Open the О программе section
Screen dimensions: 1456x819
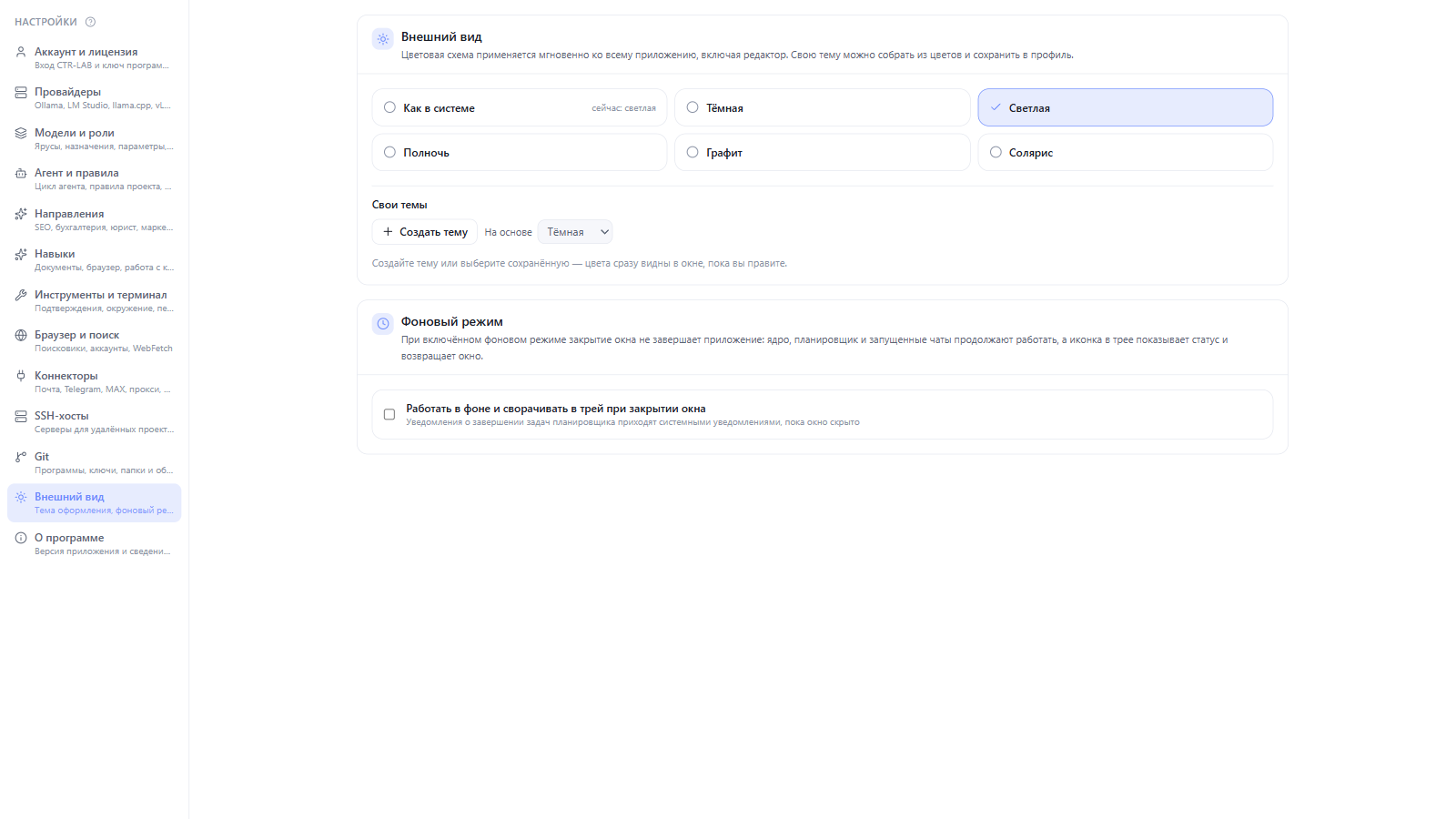95,544
